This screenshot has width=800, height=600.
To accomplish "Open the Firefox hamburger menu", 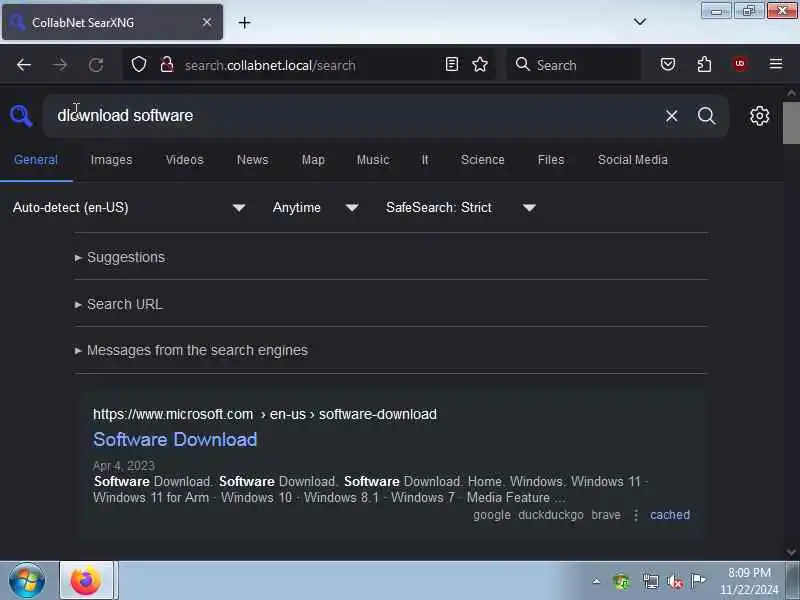I will pos(776,64).
